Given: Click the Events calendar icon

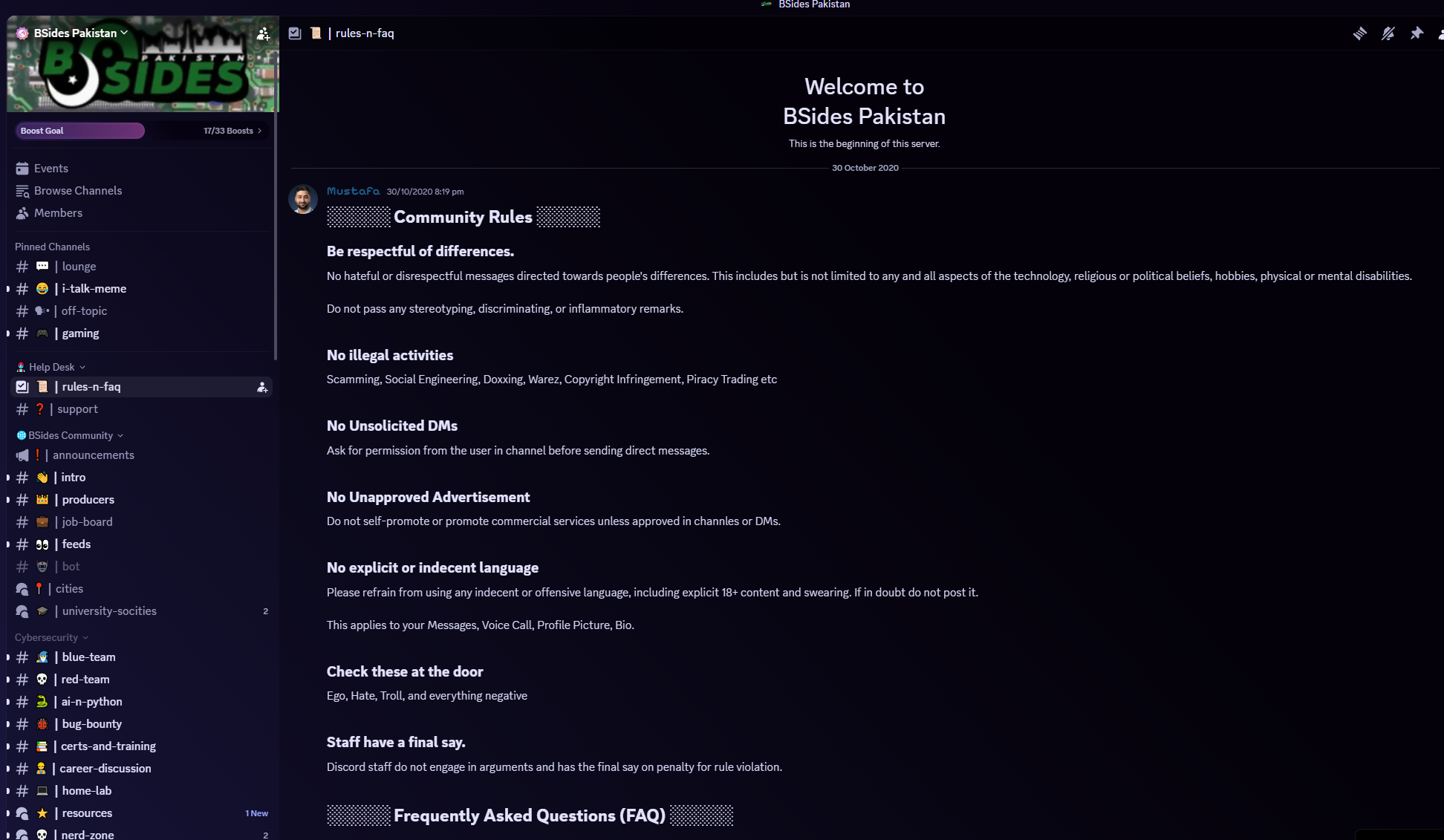Looking at the screenshot, I should 22,169.
